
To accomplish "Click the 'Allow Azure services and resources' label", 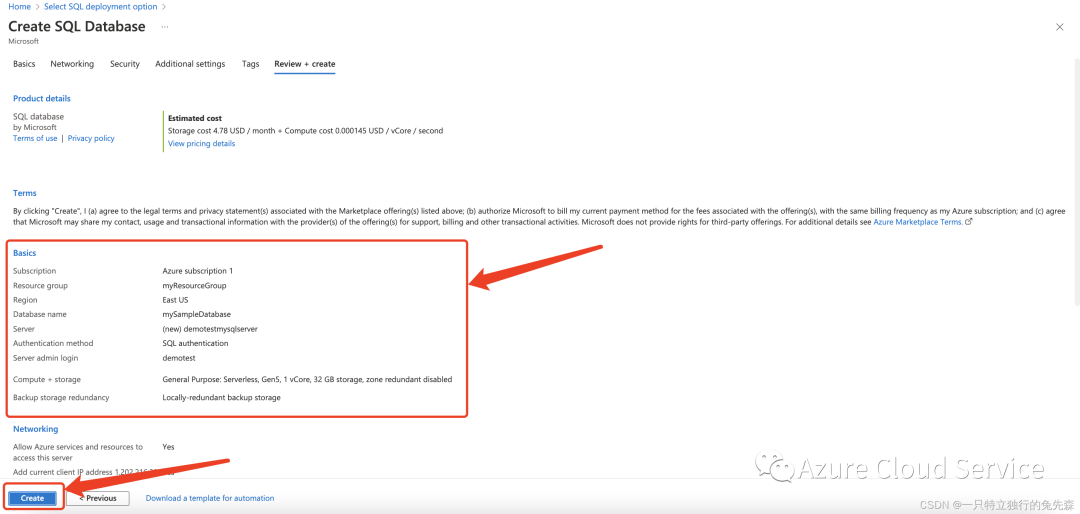I will (78, 452).
